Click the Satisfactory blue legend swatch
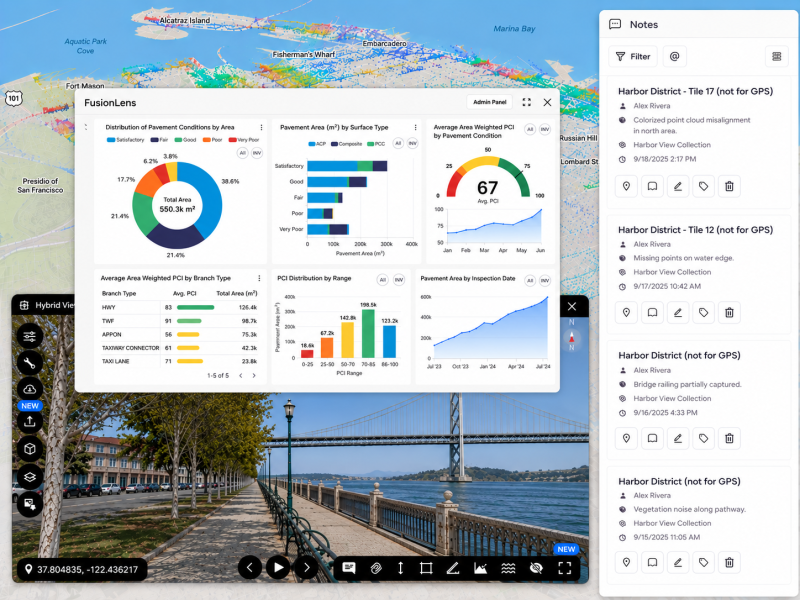 pos(111,140)
